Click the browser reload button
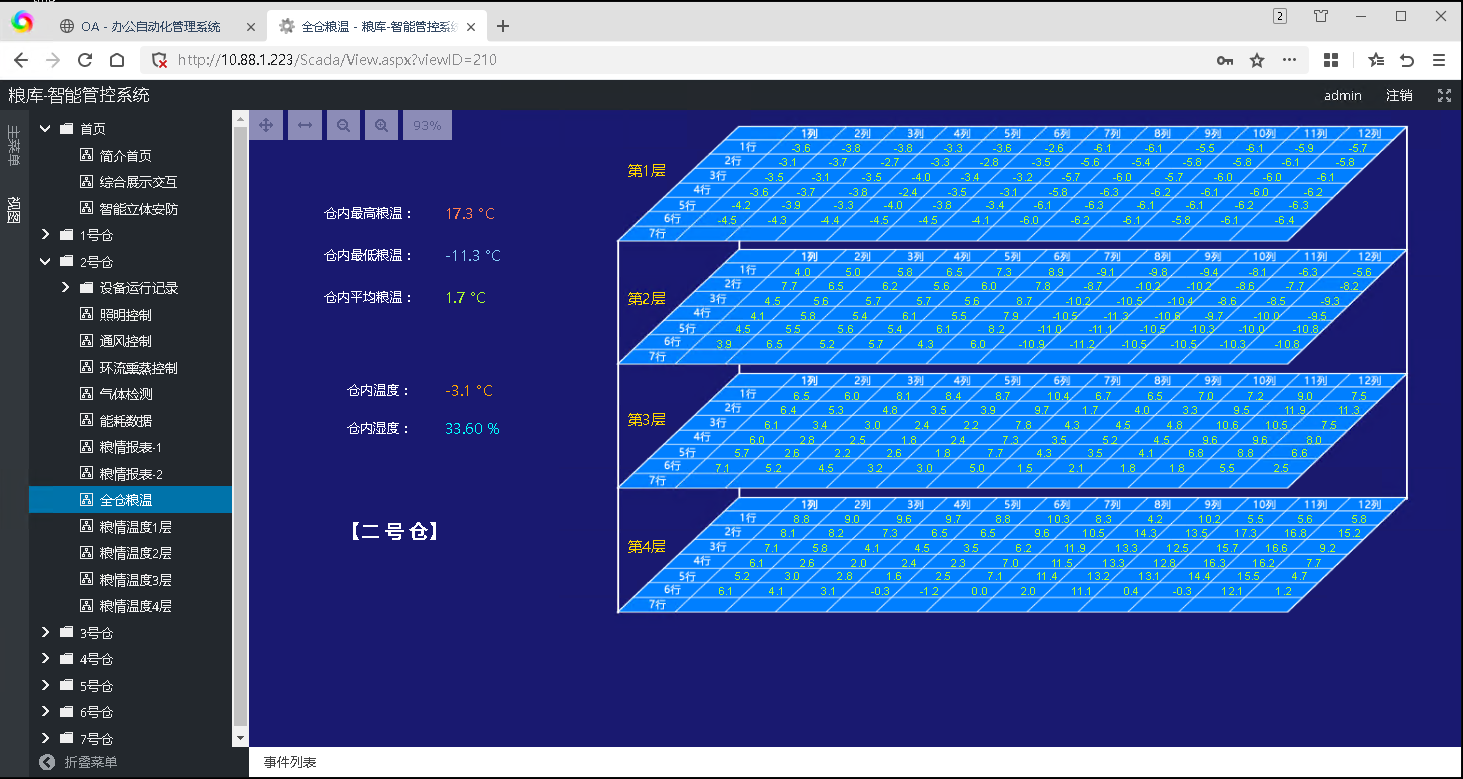Screen dimensions: 1463x779 (x=85, y=60)
